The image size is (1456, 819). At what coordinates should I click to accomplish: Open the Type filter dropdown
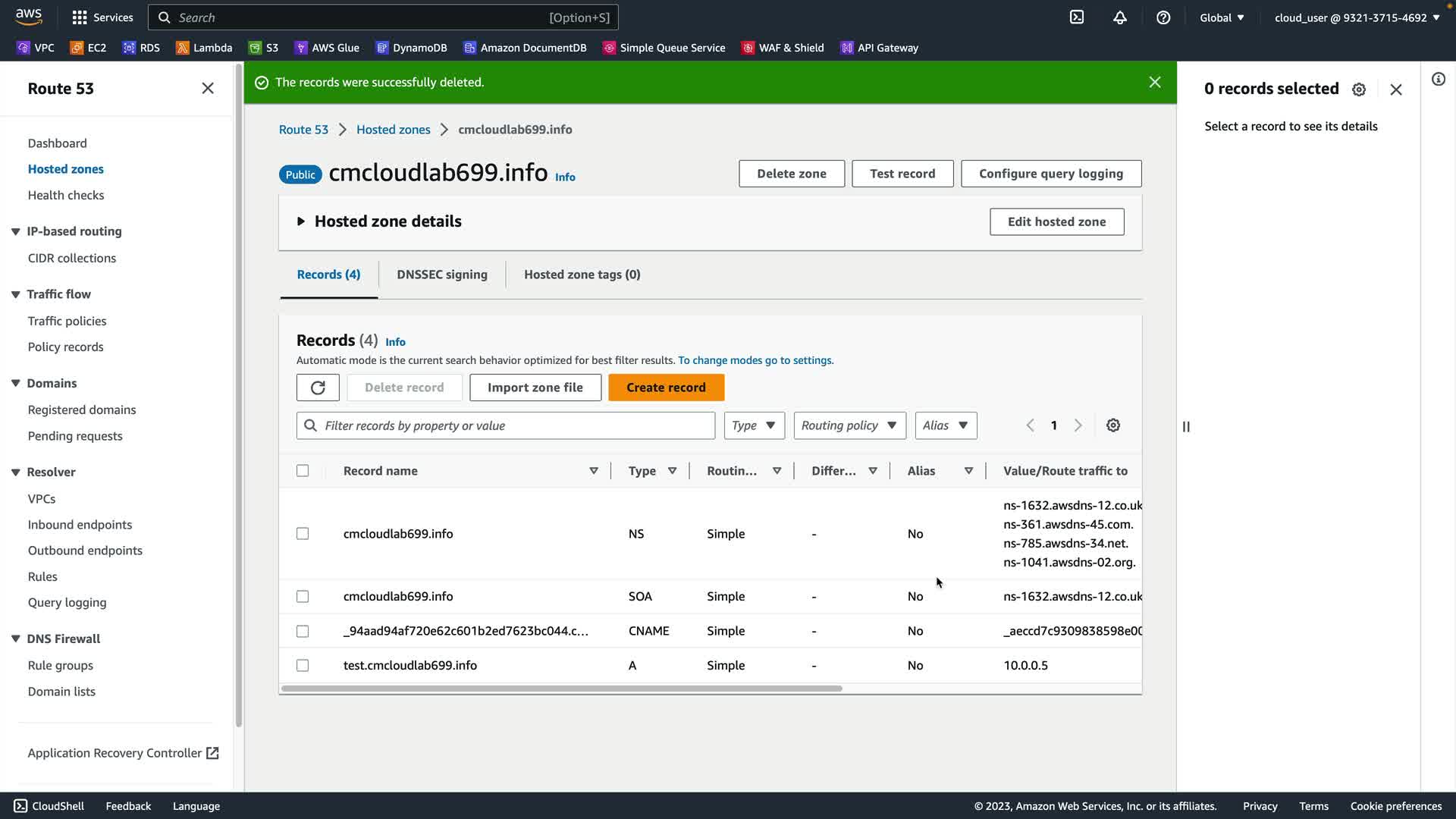[x=754, y=425]
